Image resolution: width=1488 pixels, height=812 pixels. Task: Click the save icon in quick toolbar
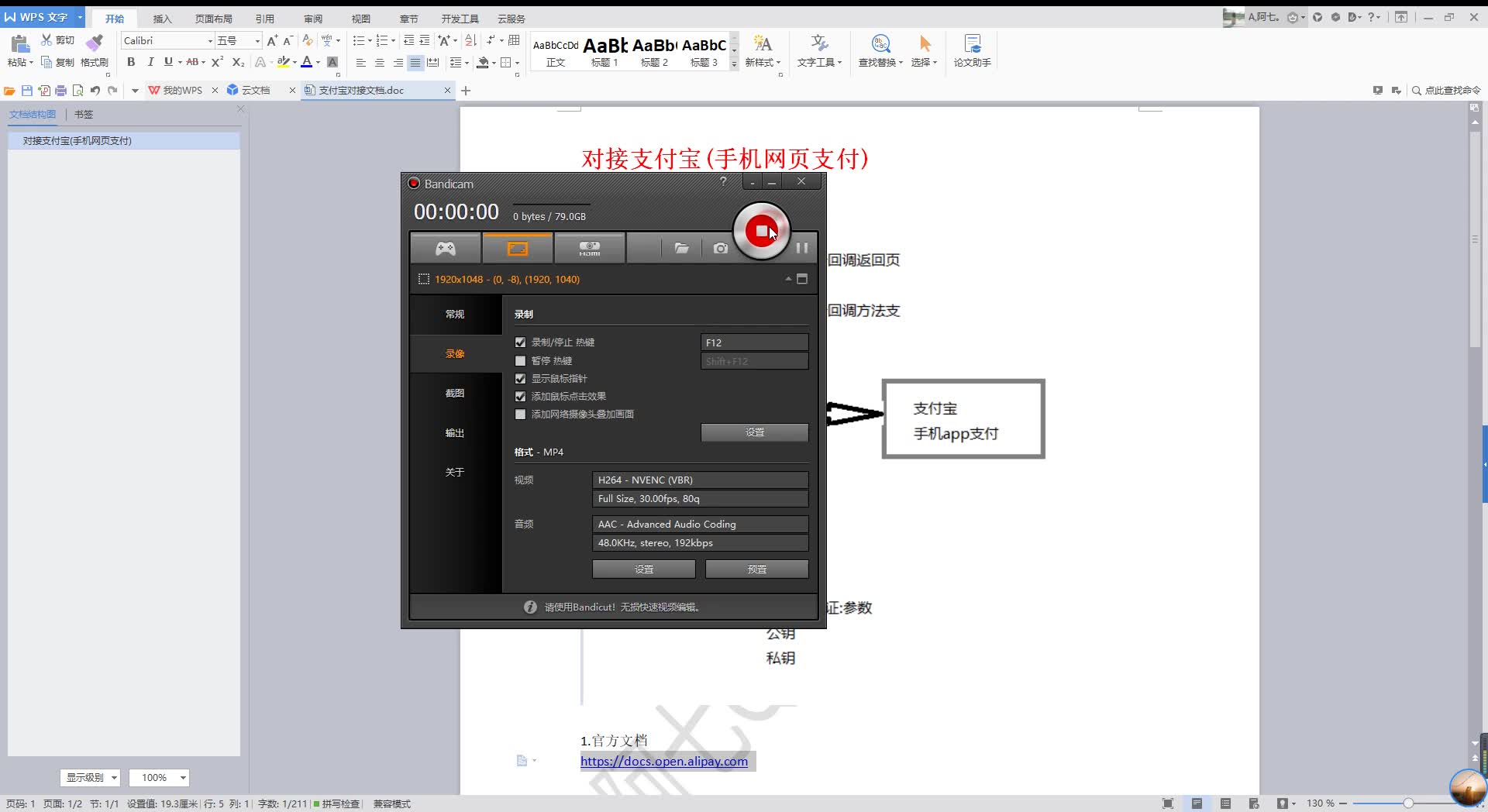(x=27, y=91)
